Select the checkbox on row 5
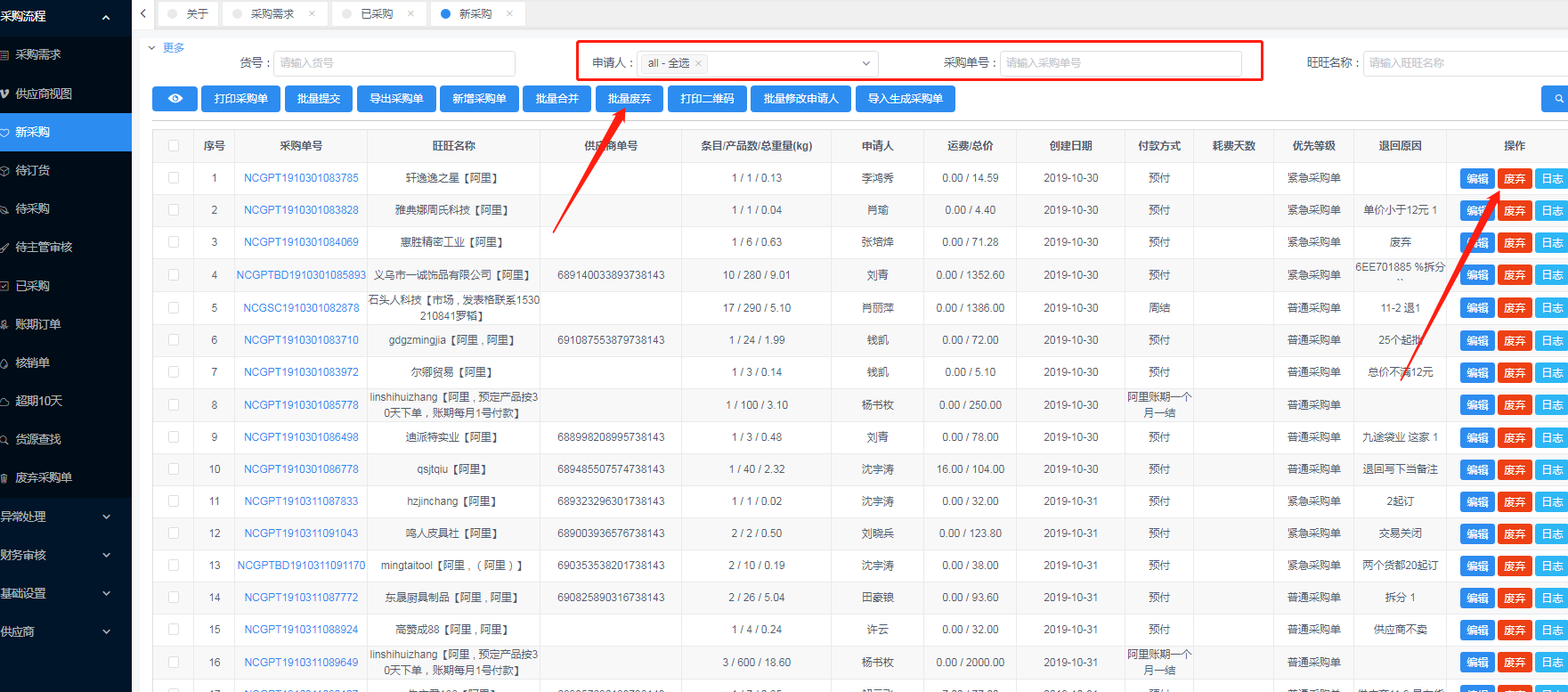The height and width of the screenshot is (692, 1568). point(174,308)
